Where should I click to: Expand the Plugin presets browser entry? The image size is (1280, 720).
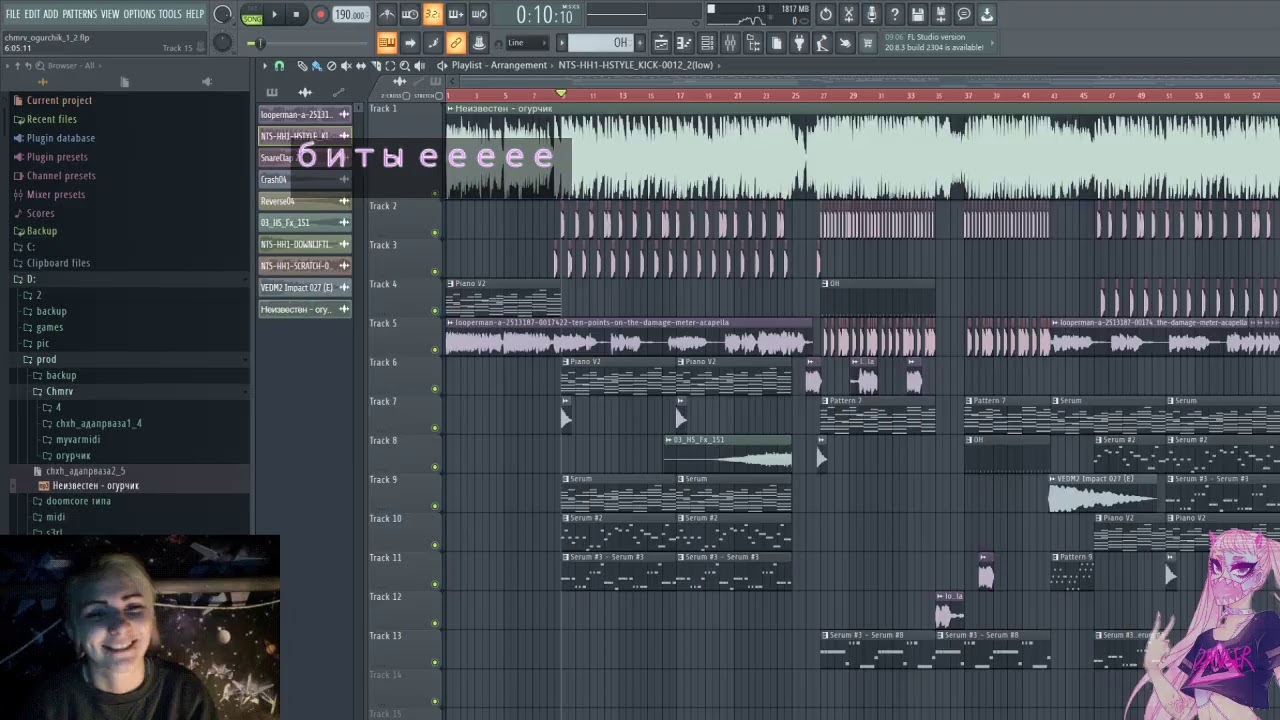57,157
